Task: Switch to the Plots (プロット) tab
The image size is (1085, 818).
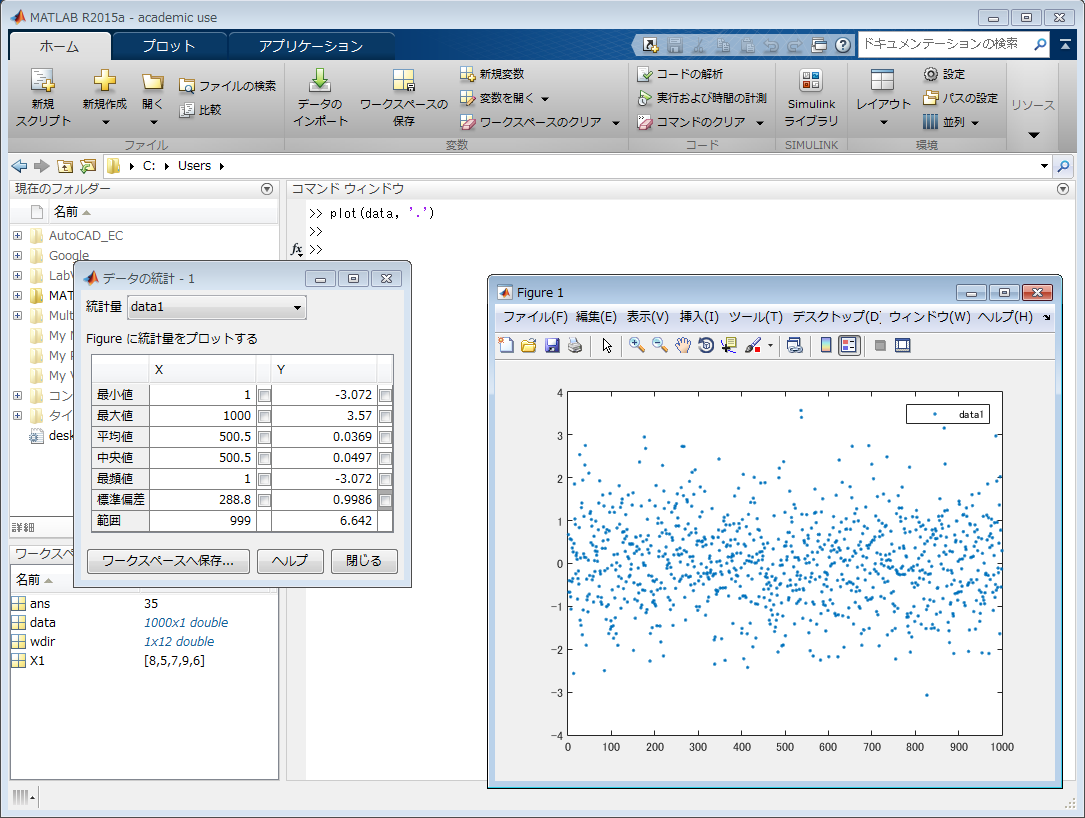Action: (169, 46)
